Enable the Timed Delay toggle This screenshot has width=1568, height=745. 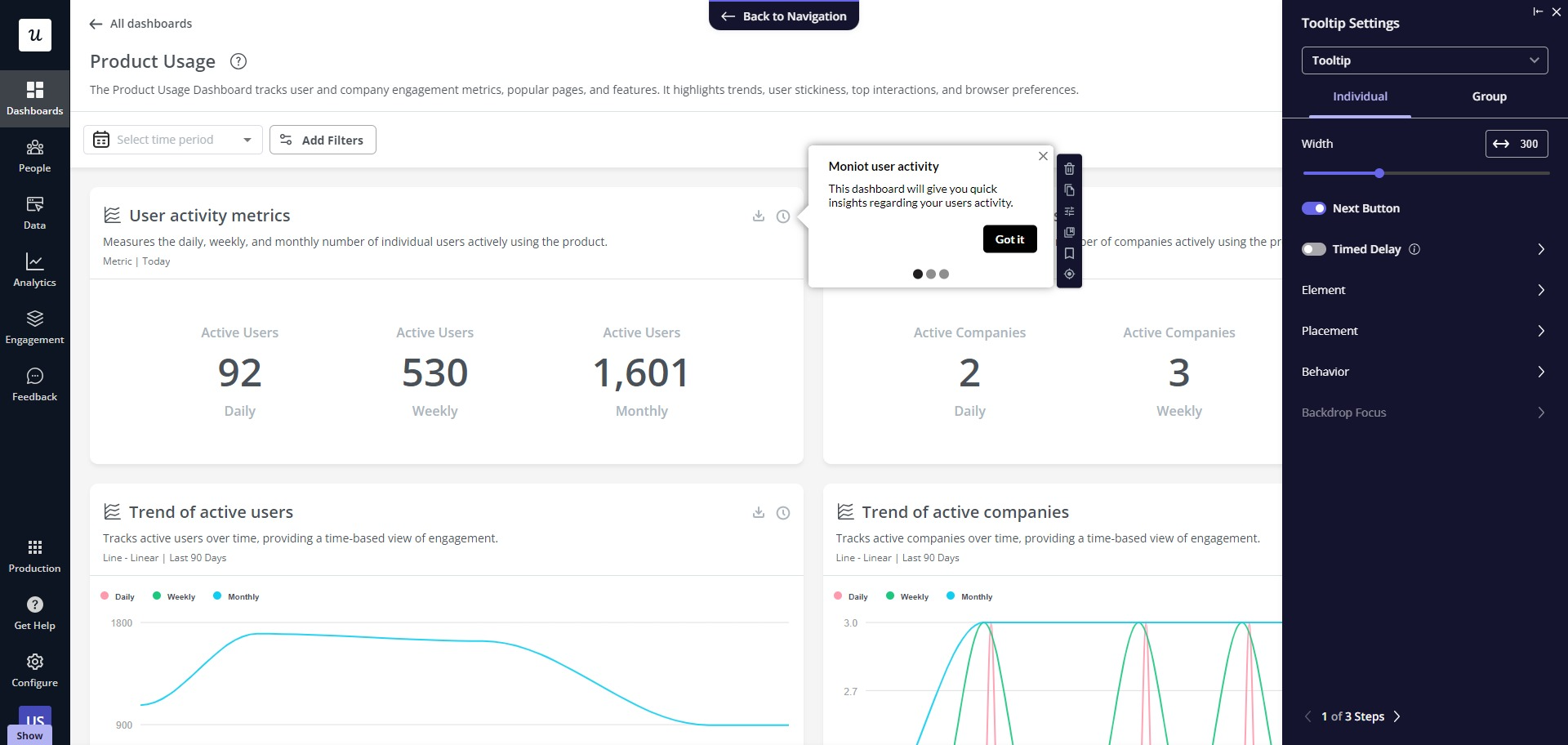click(1314, 249)
